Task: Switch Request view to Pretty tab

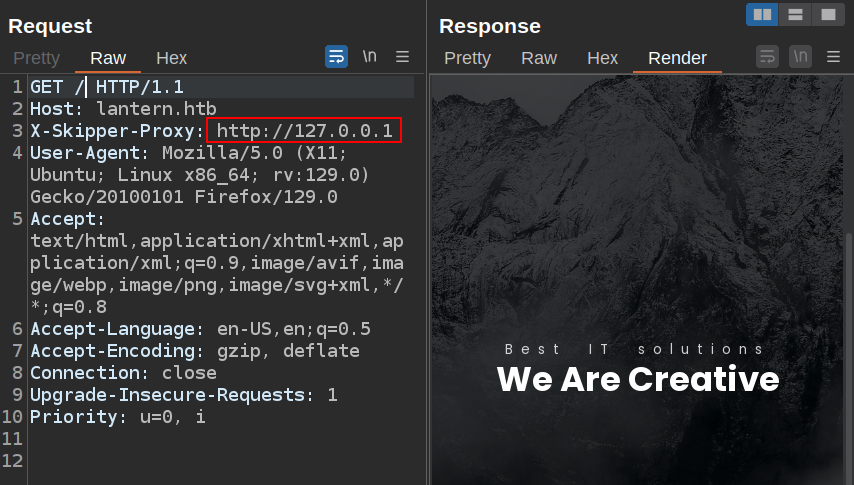Action: point(36,58)
